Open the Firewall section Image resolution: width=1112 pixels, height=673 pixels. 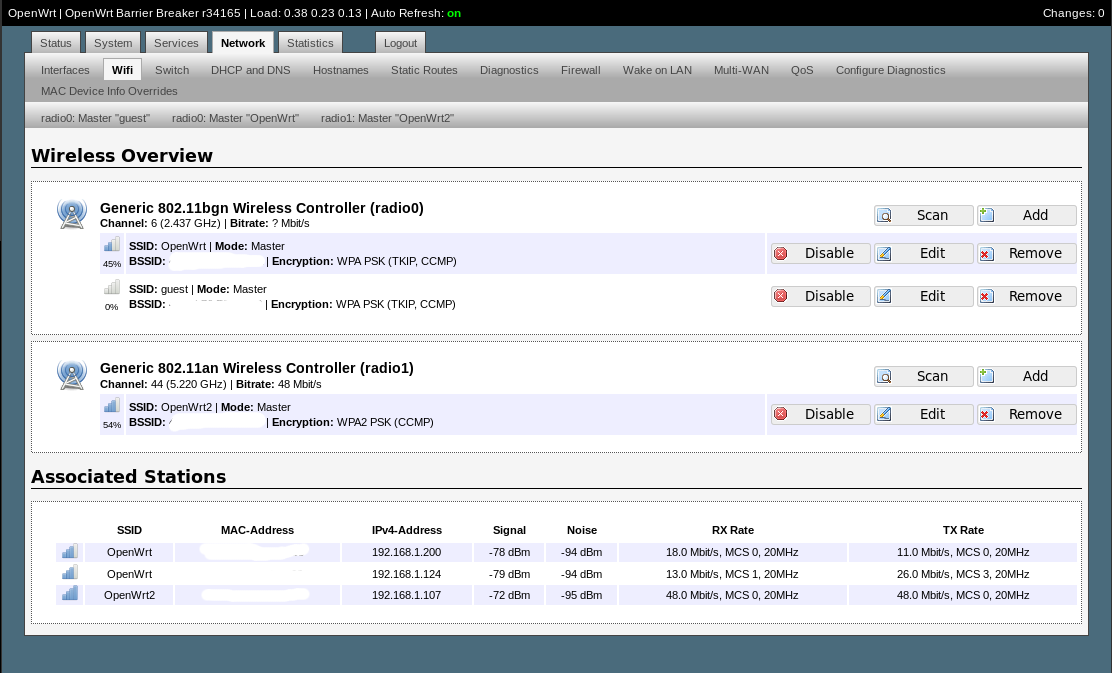[580, 70]
